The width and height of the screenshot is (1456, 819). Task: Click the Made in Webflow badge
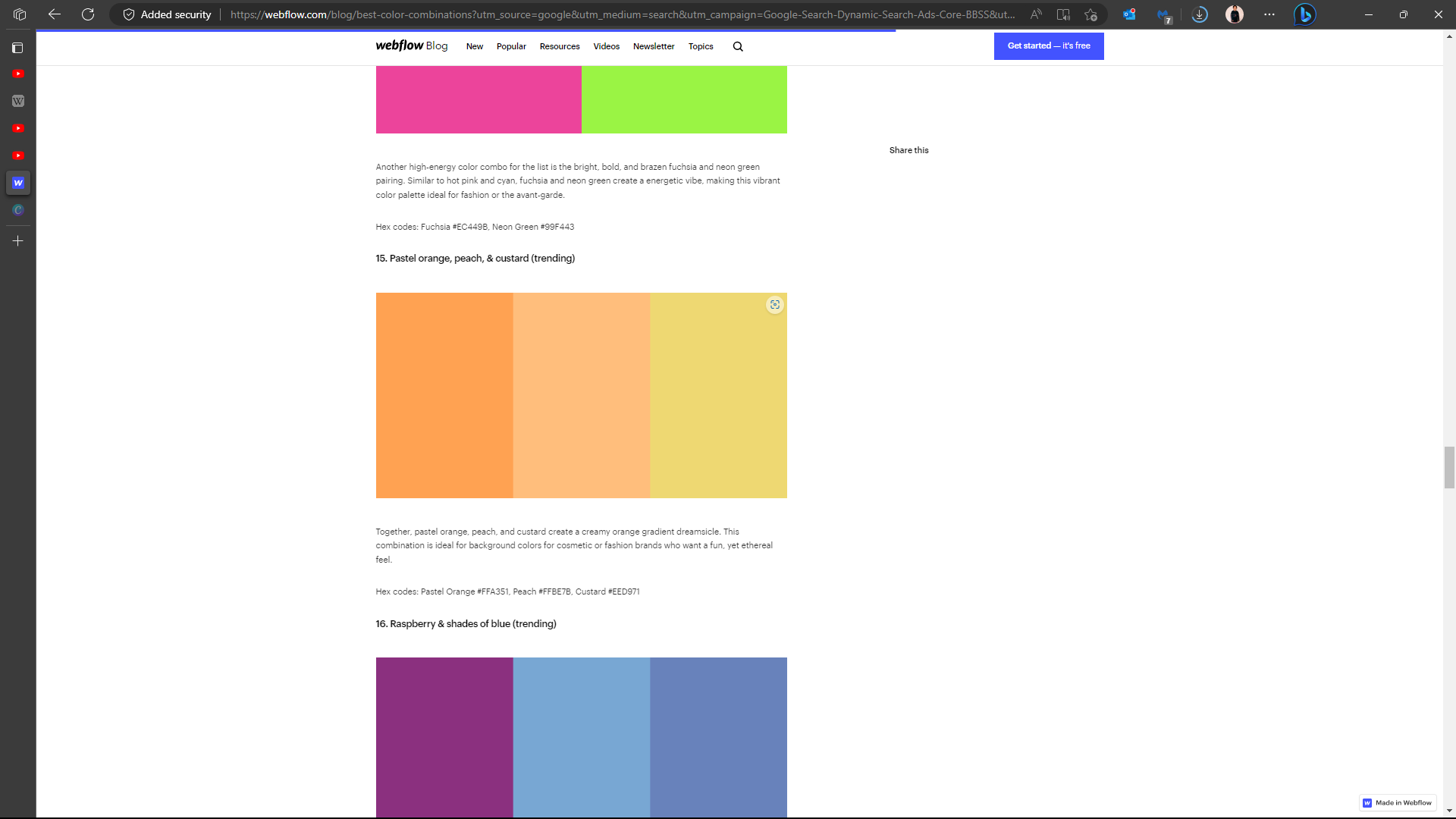pos(1397,802)
